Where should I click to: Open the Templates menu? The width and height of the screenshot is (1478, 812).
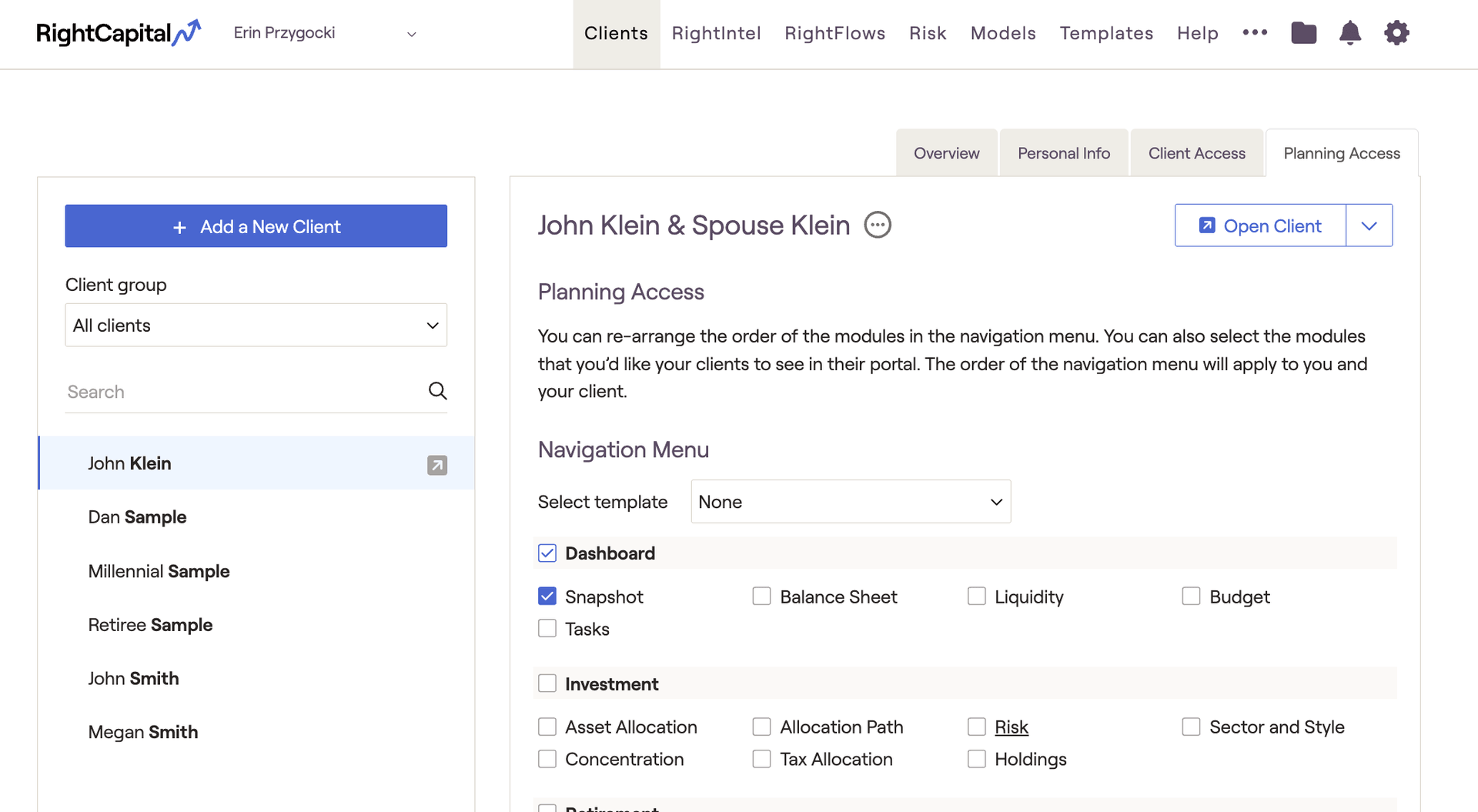(x=1106, y=34)
